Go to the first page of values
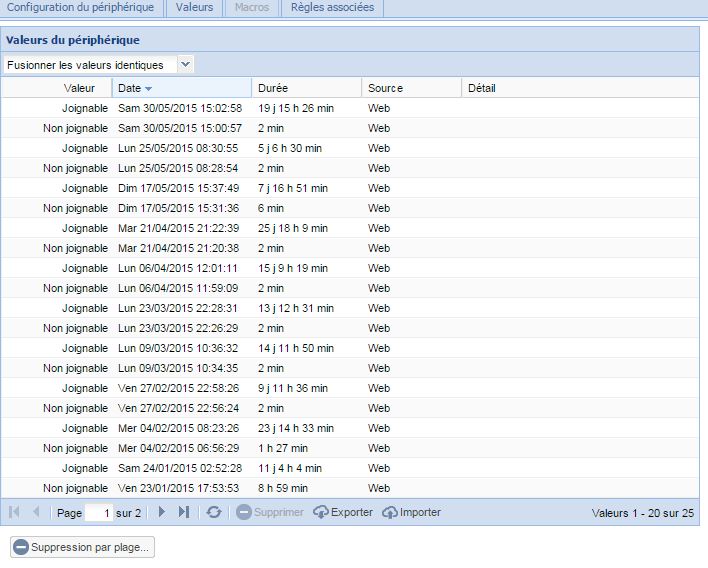The height and width of the screenshot is (568, 708). (15, 512)
